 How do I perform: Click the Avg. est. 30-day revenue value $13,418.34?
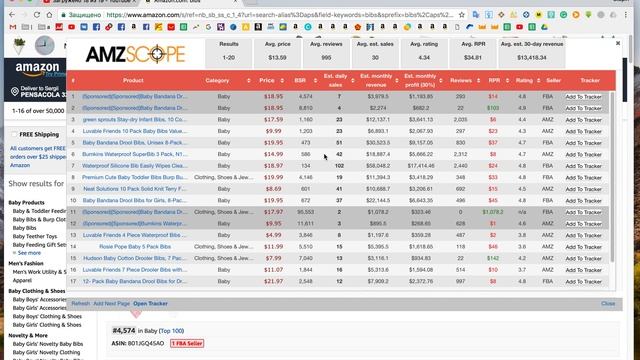[x=532, y=58]
